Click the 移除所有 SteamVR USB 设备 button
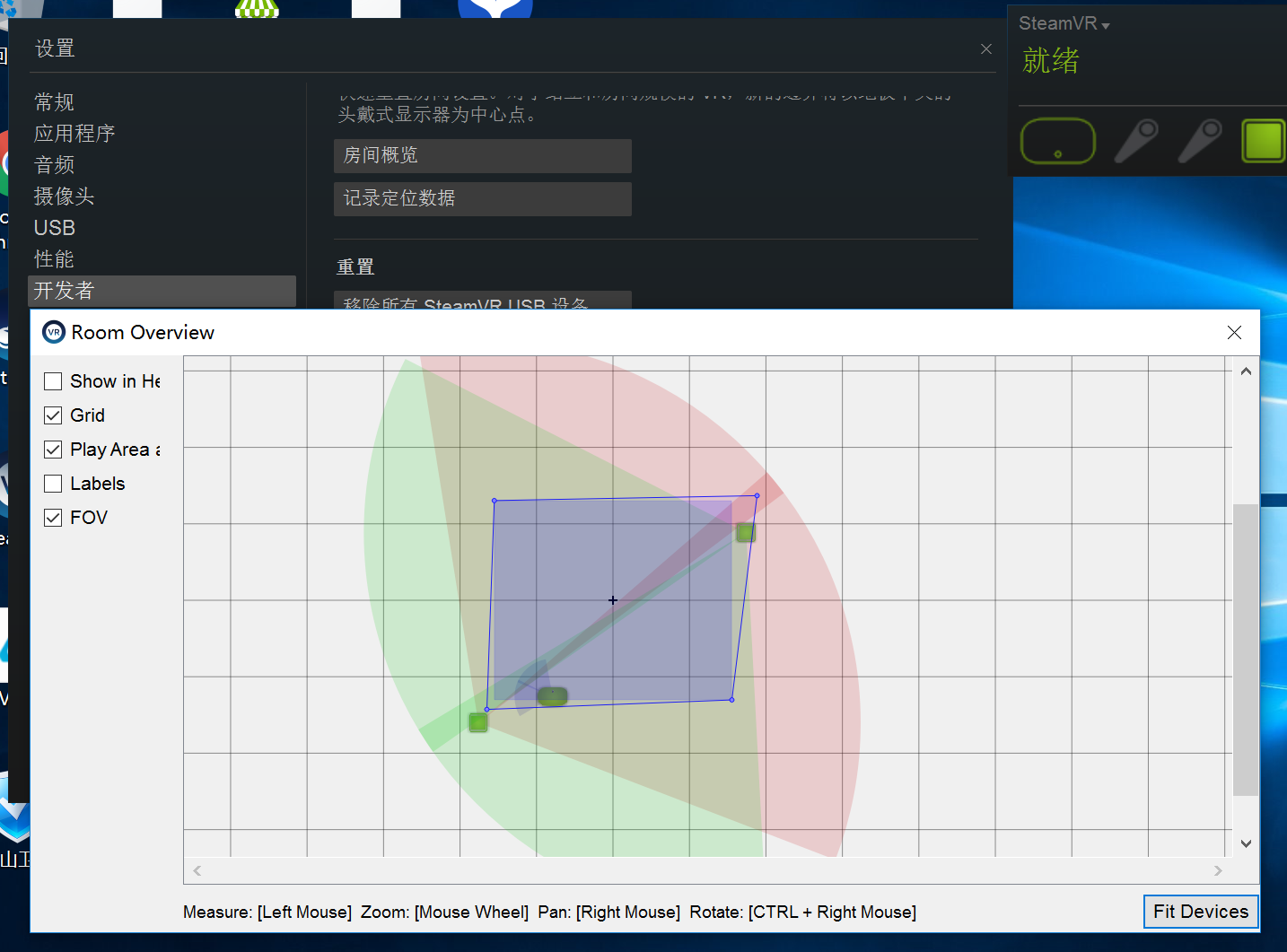 click(x=483, y=301)
